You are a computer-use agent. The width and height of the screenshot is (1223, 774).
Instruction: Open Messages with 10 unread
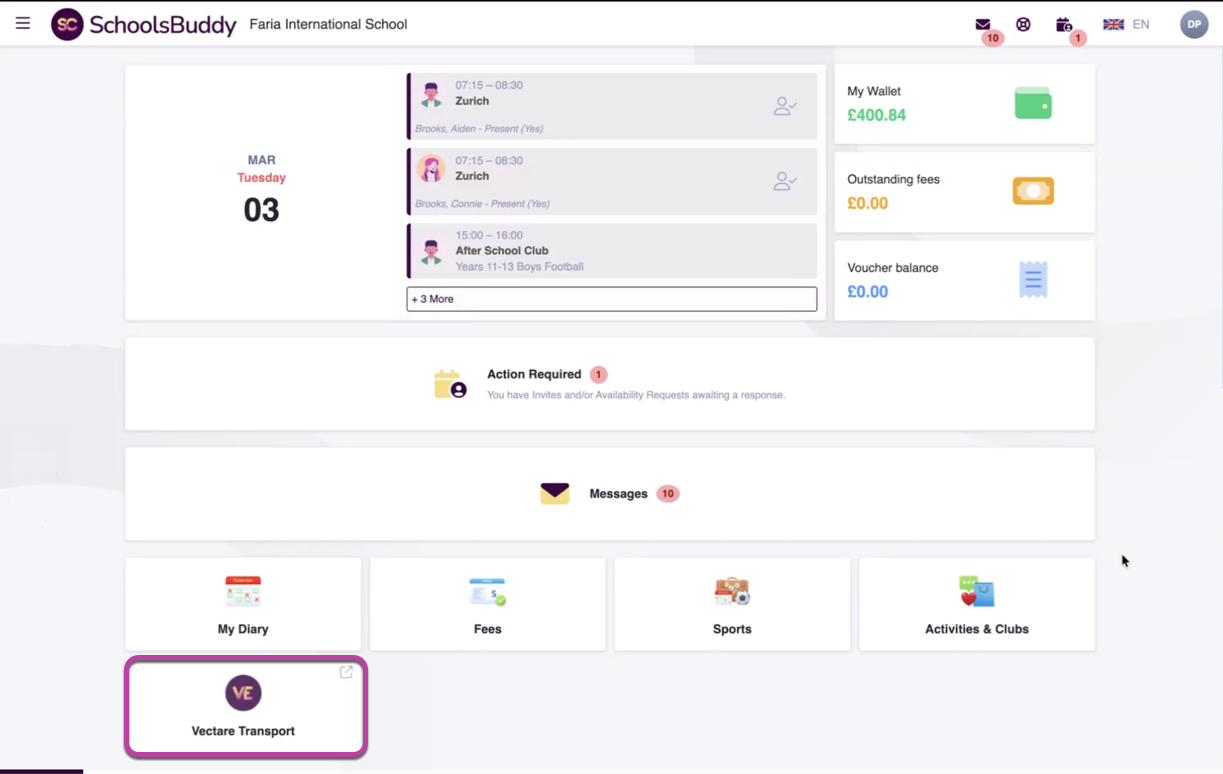[x=610, y=493]
